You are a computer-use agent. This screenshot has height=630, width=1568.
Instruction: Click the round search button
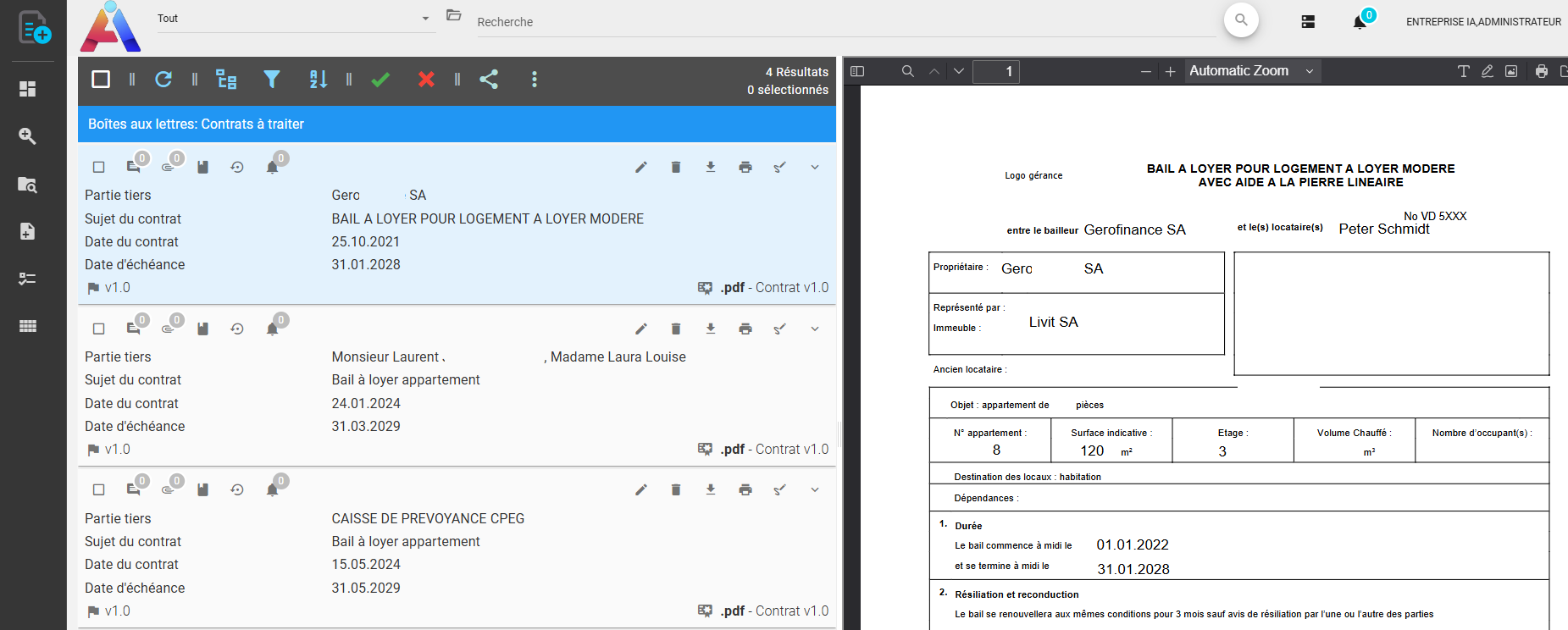[1241, 20]
